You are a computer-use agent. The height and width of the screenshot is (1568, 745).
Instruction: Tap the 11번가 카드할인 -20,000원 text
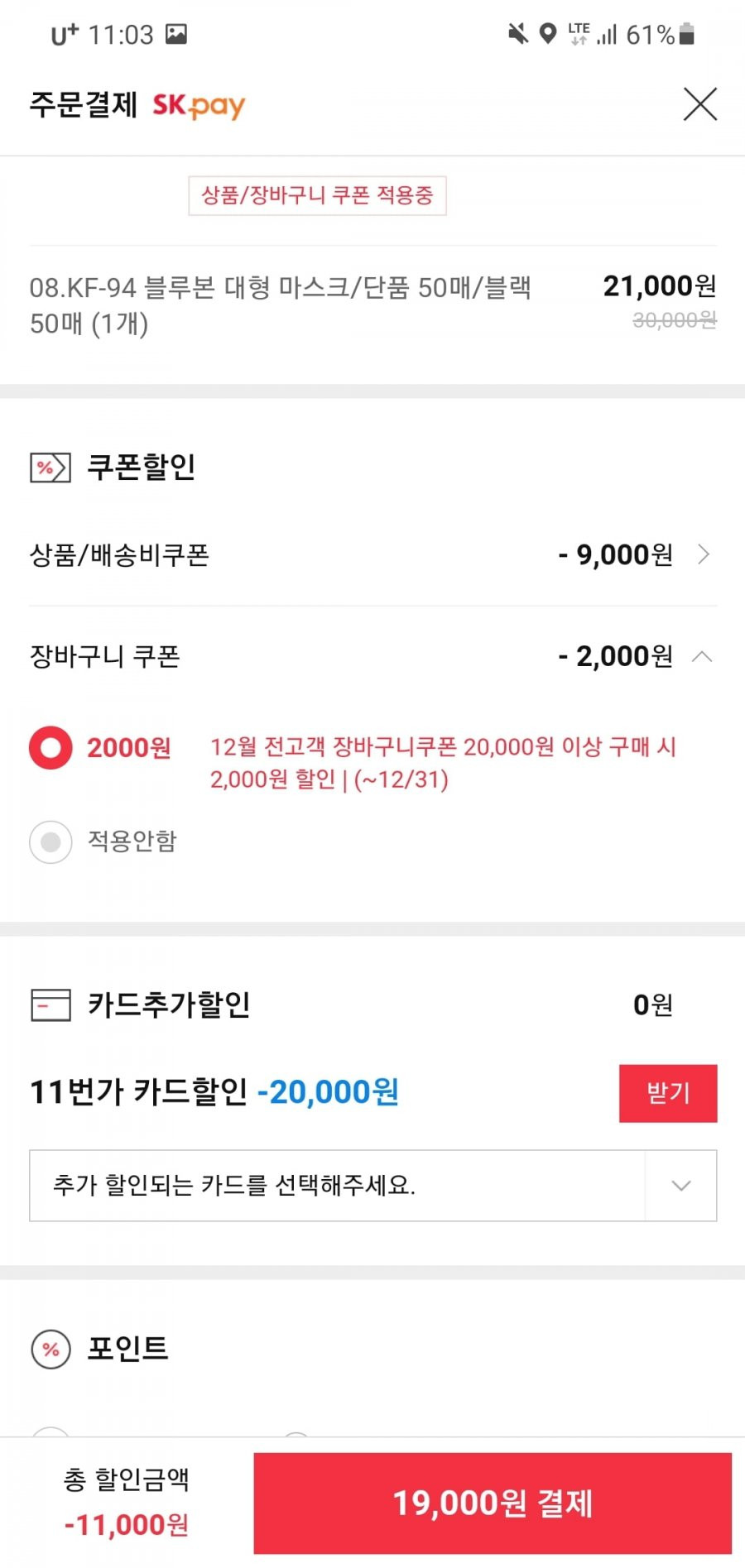click(214, 1092)
